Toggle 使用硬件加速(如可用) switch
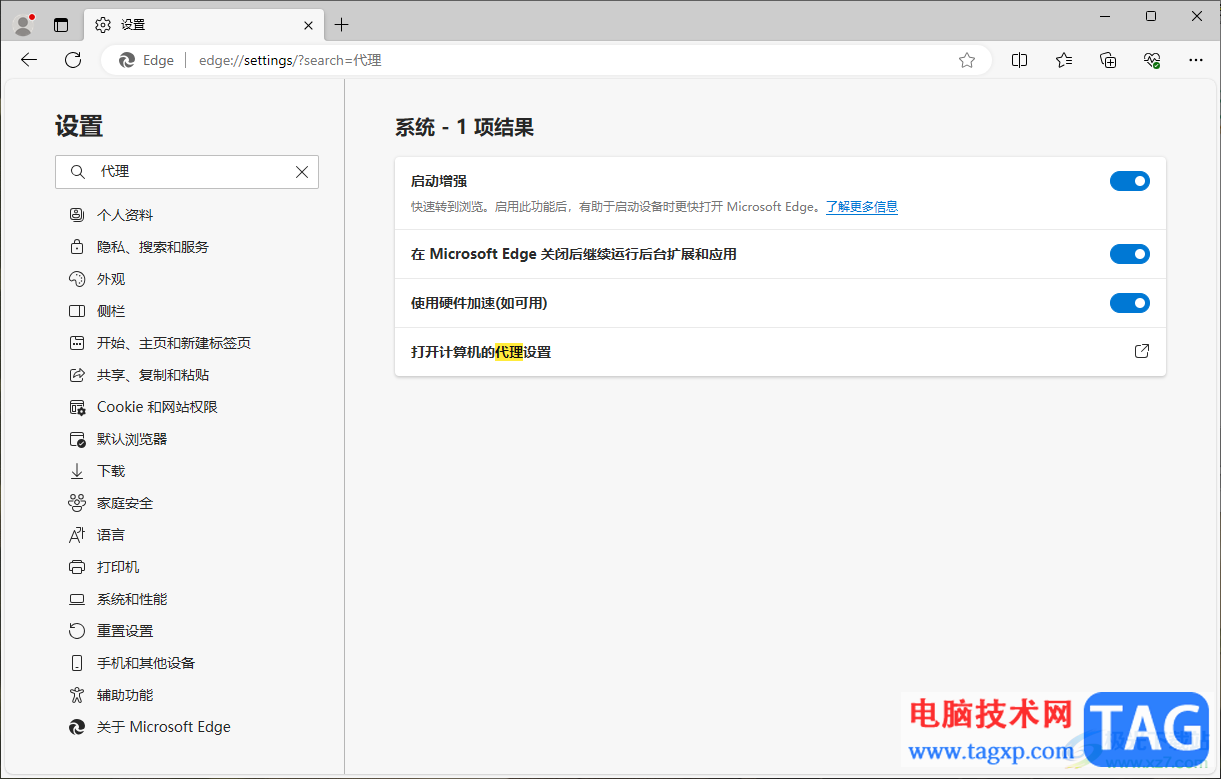The height and width of the screenshot is (779, 1221). [1130, 303]
